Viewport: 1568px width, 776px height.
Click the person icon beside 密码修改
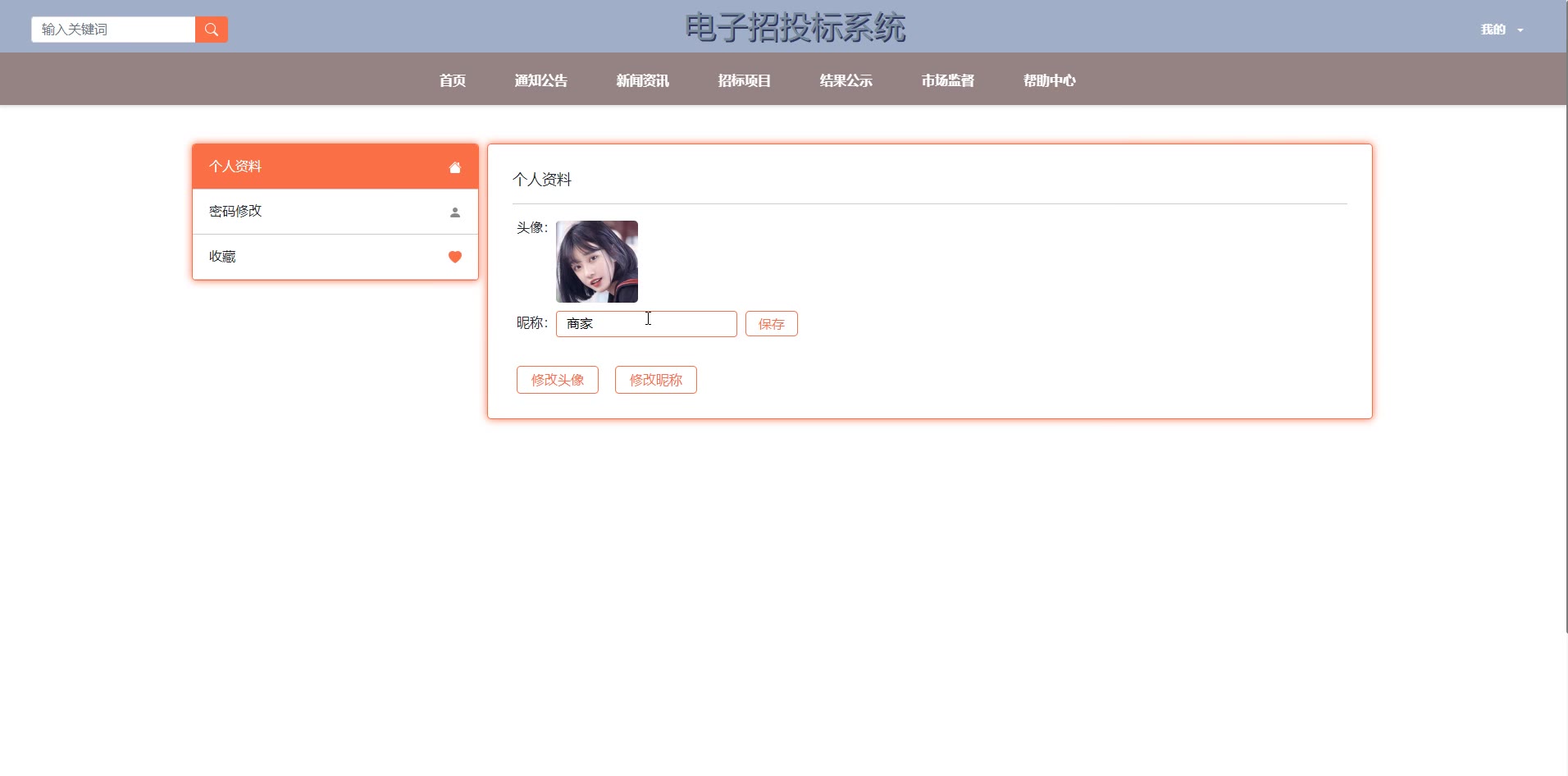tap(455, 212)
